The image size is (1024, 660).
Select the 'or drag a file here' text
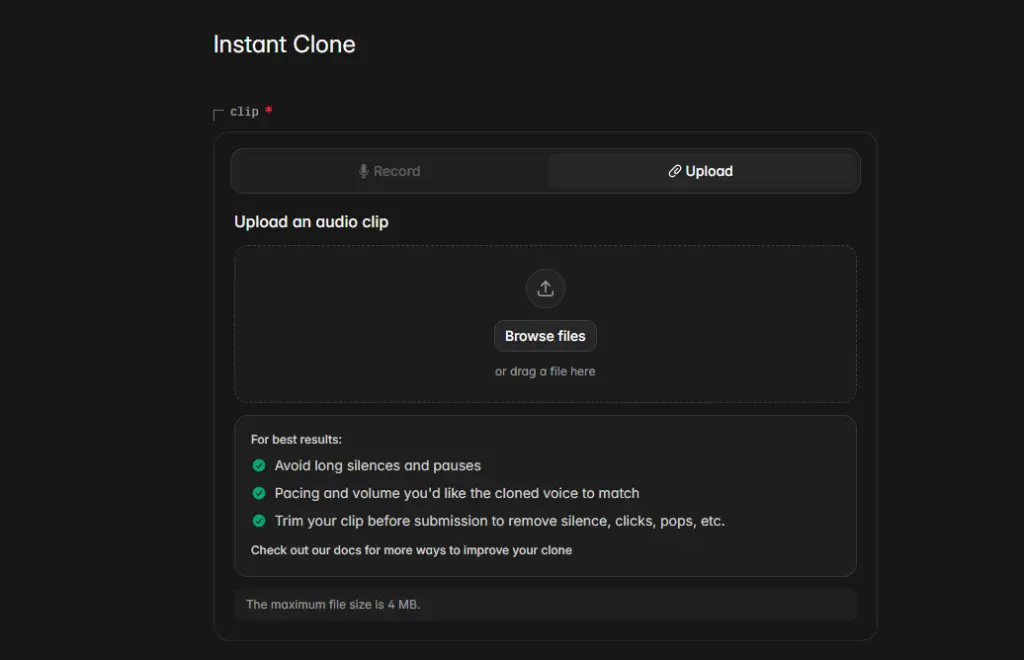click(544, 370)
